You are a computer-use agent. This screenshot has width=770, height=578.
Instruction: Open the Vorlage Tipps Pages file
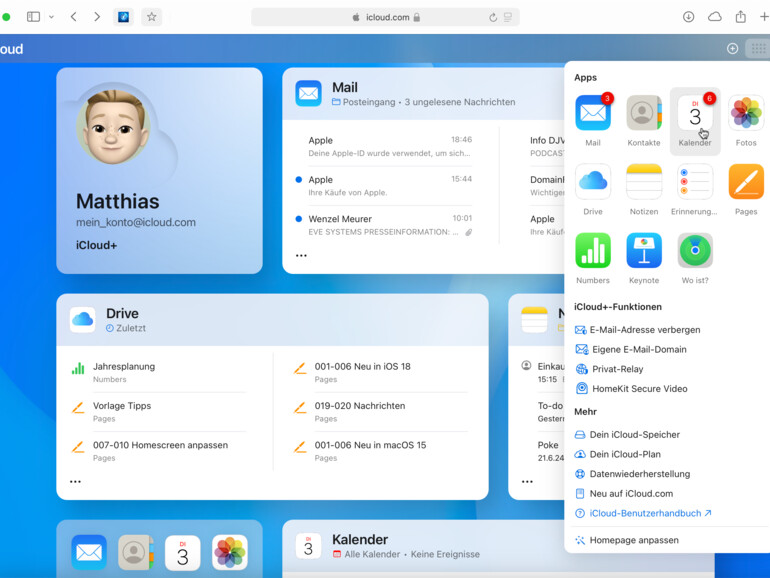158,412
